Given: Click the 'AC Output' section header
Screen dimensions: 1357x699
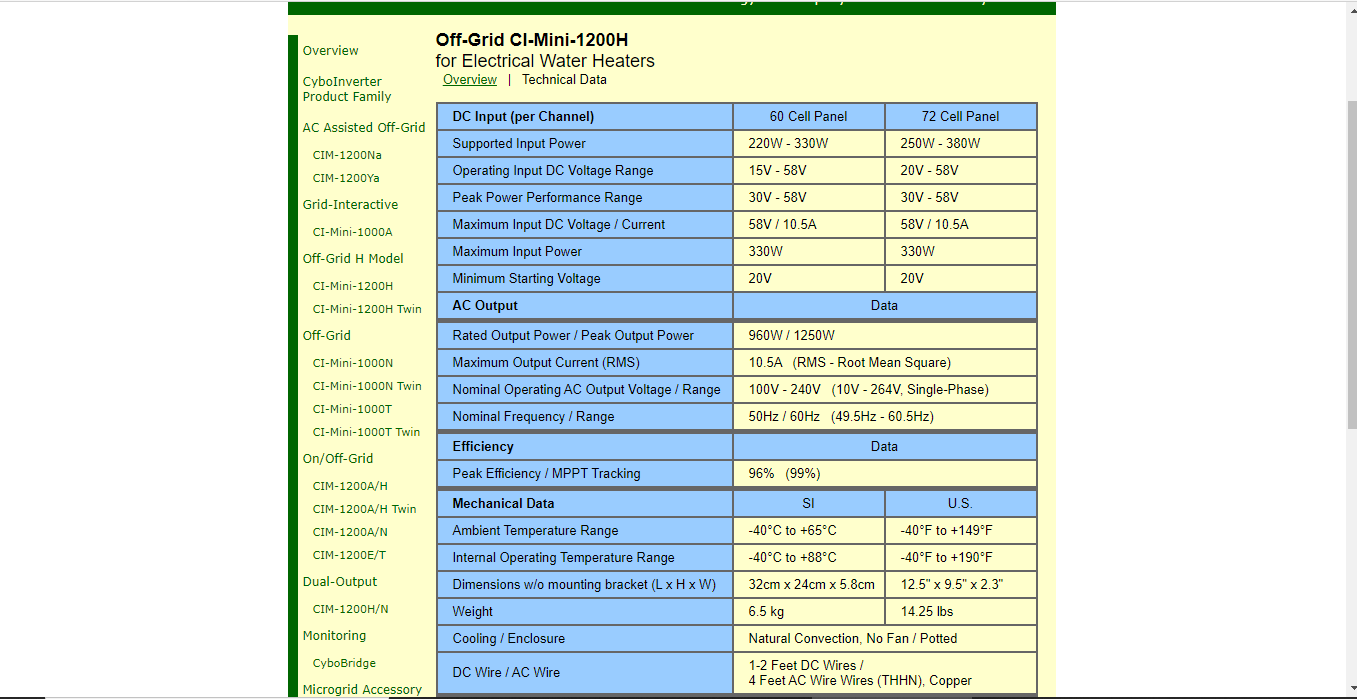Looking at the screenshot, I should coord(585,306).
